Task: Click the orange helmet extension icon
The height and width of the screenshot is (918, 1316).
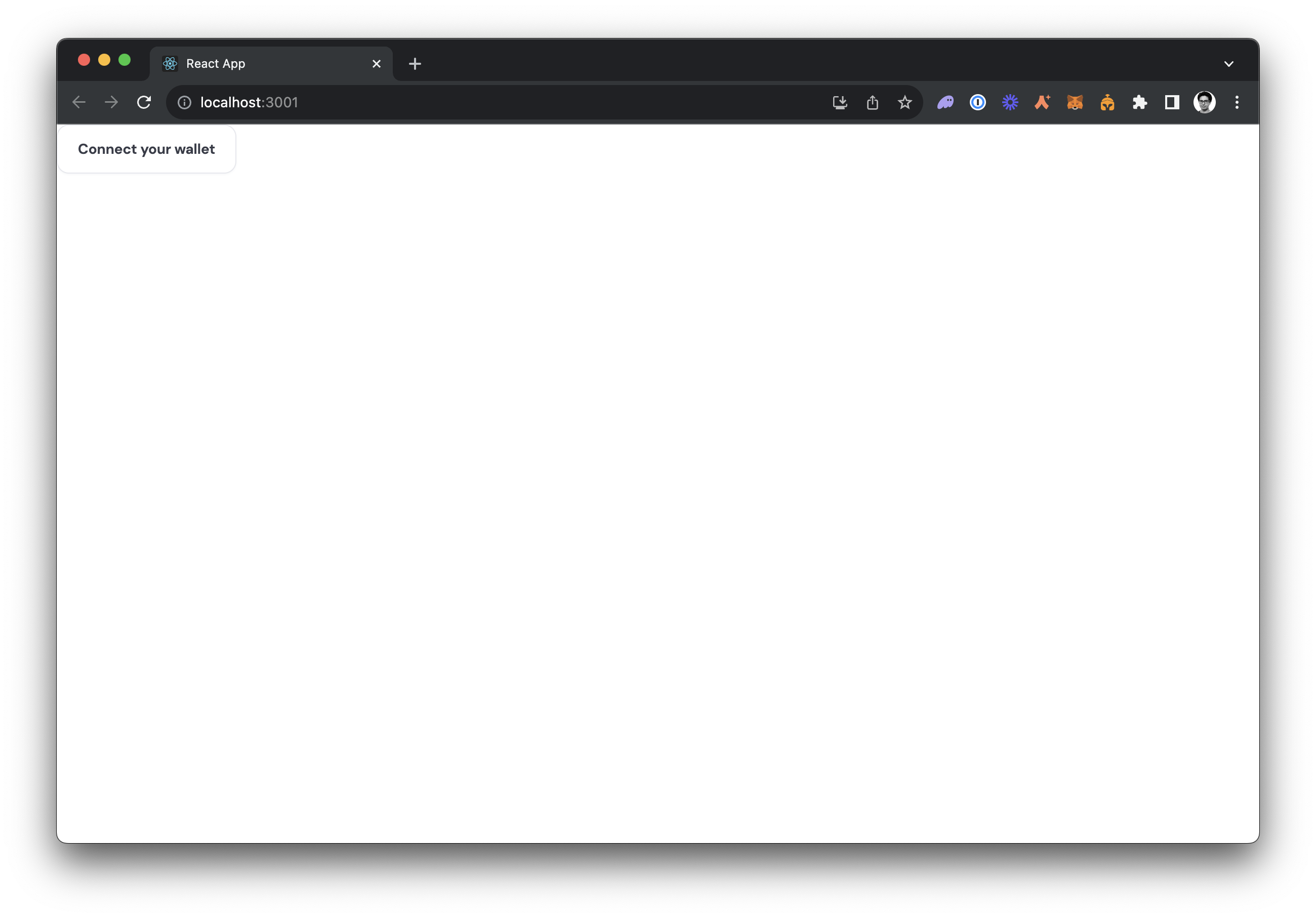Action: [x=1107, y=103]
